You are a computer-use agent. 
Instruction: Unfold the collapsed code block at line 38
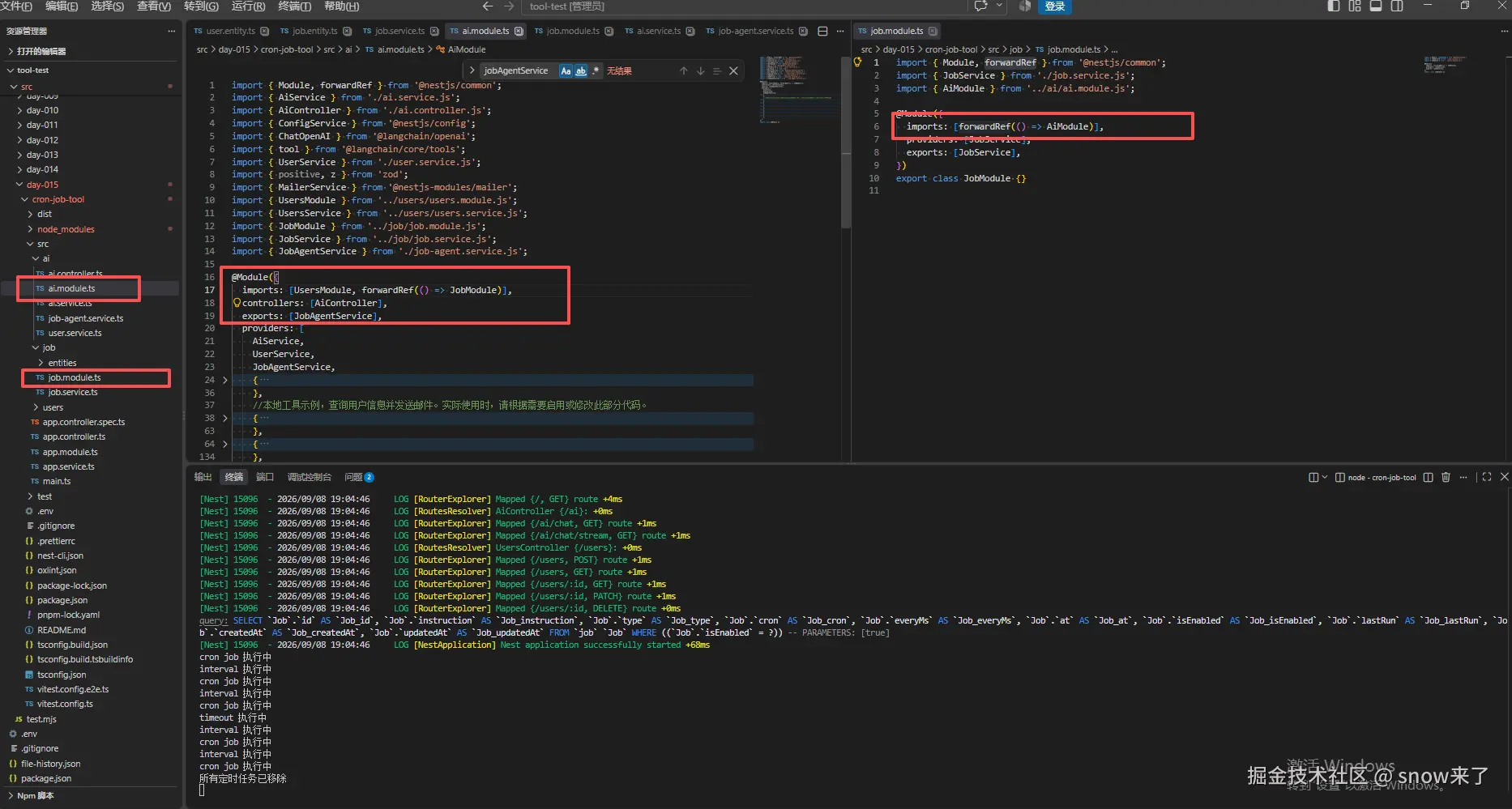tap(225, 418)
